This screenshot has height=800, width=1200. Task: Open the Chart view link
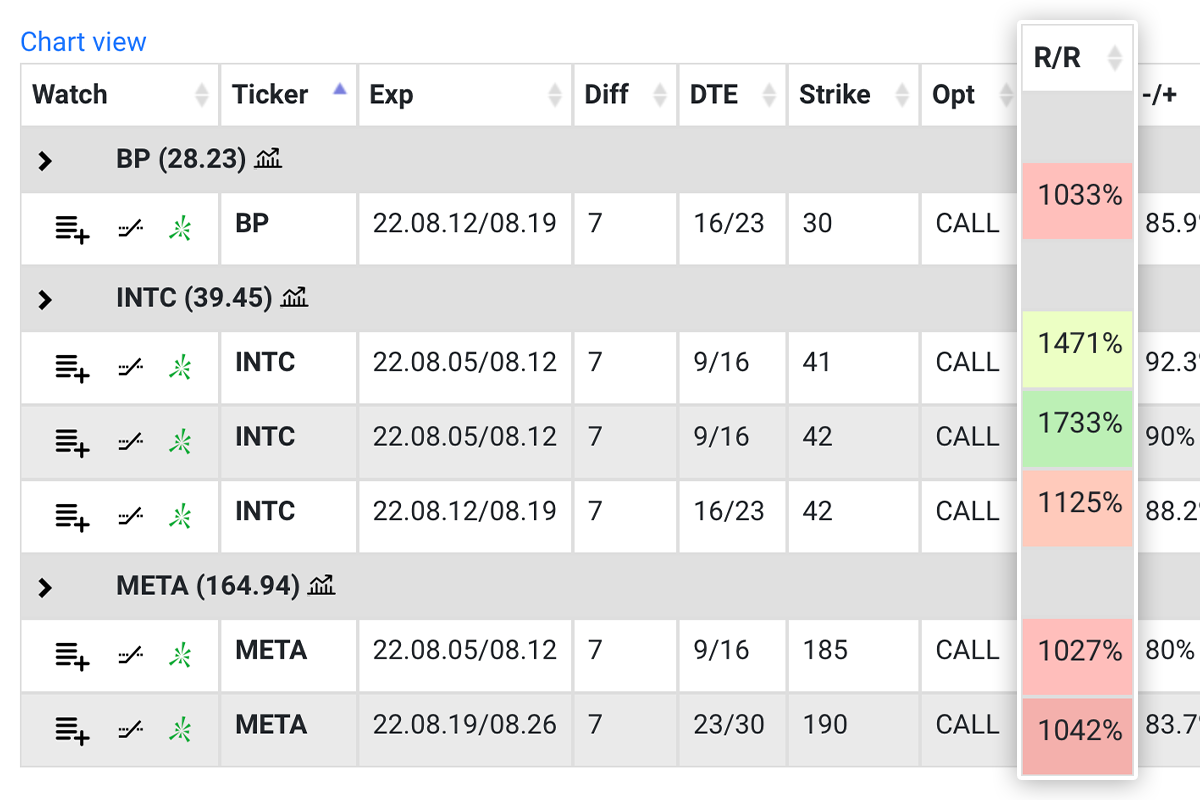point(83,42)
